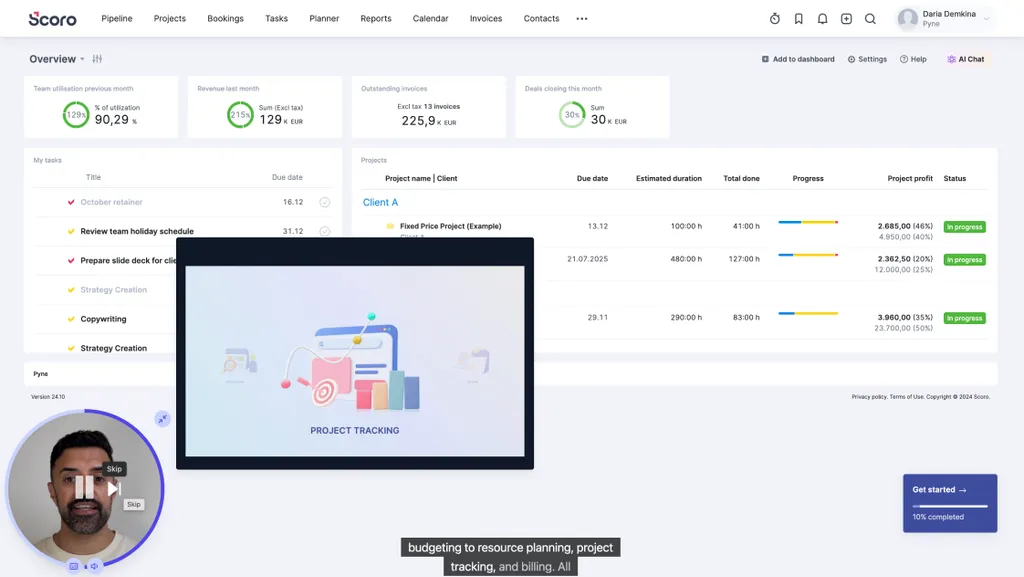
Task: Open Outstanding invoices widget
Action: 428,107
